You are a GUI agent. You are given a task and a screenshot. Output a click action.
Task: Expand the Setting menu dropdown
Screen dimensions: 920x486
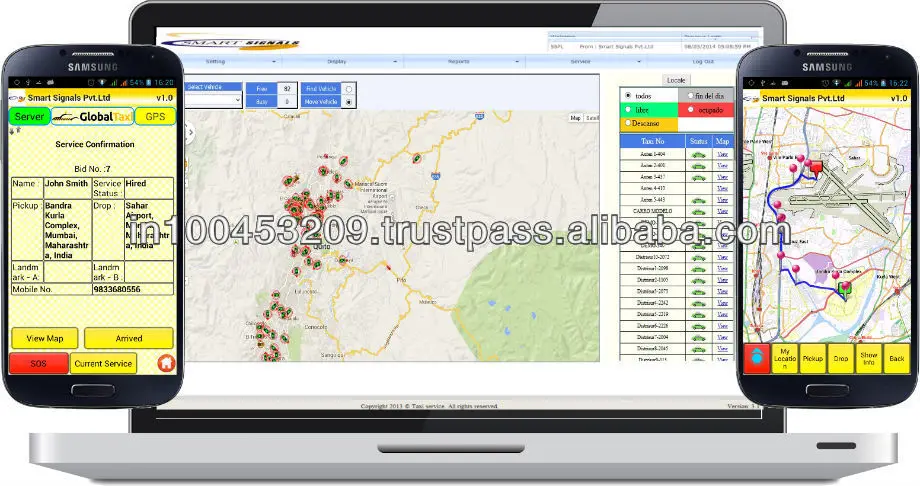click(217, 62)
